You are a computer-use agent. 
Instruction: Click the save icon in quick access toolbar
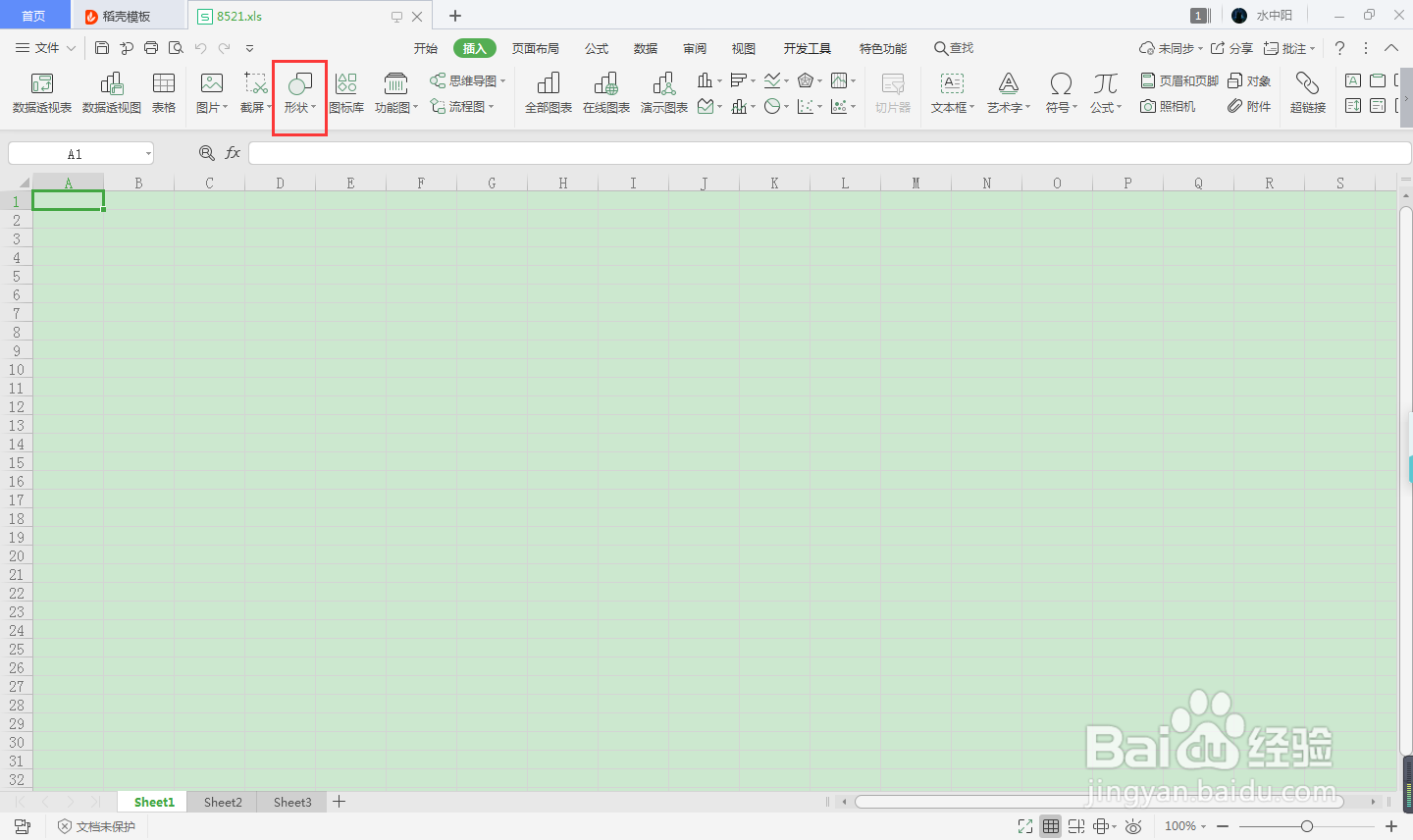tap(102, 48)
